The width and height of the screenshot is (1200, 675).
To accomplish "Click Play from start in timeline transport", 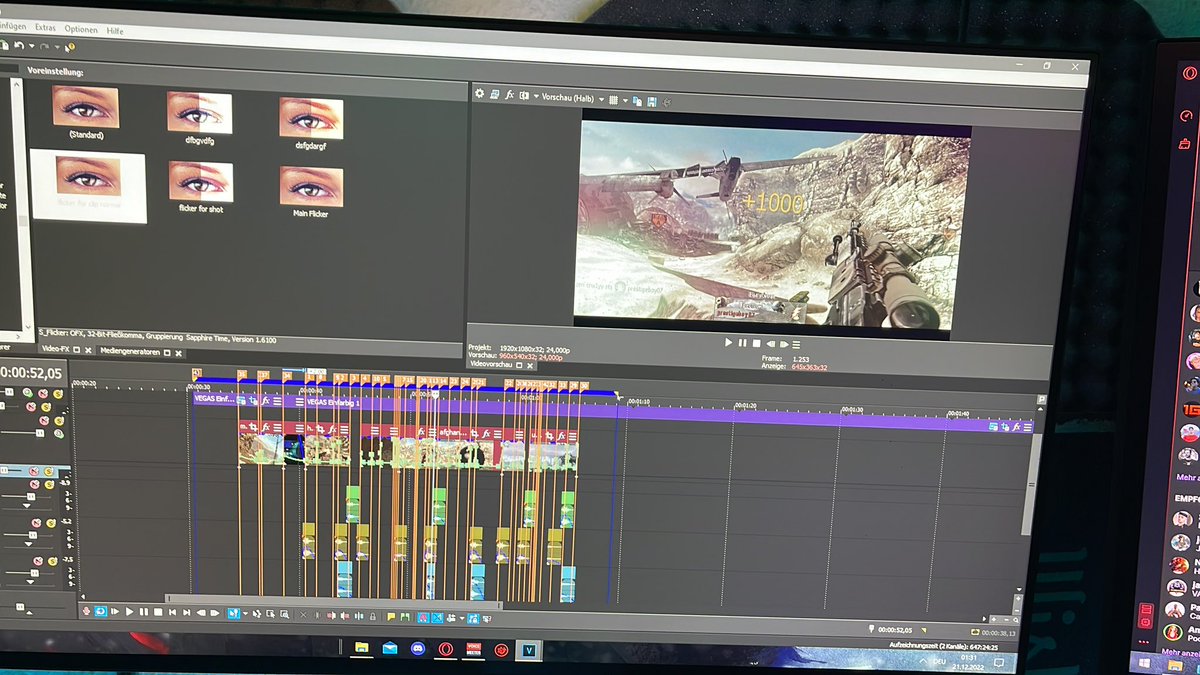I will 115,611.
